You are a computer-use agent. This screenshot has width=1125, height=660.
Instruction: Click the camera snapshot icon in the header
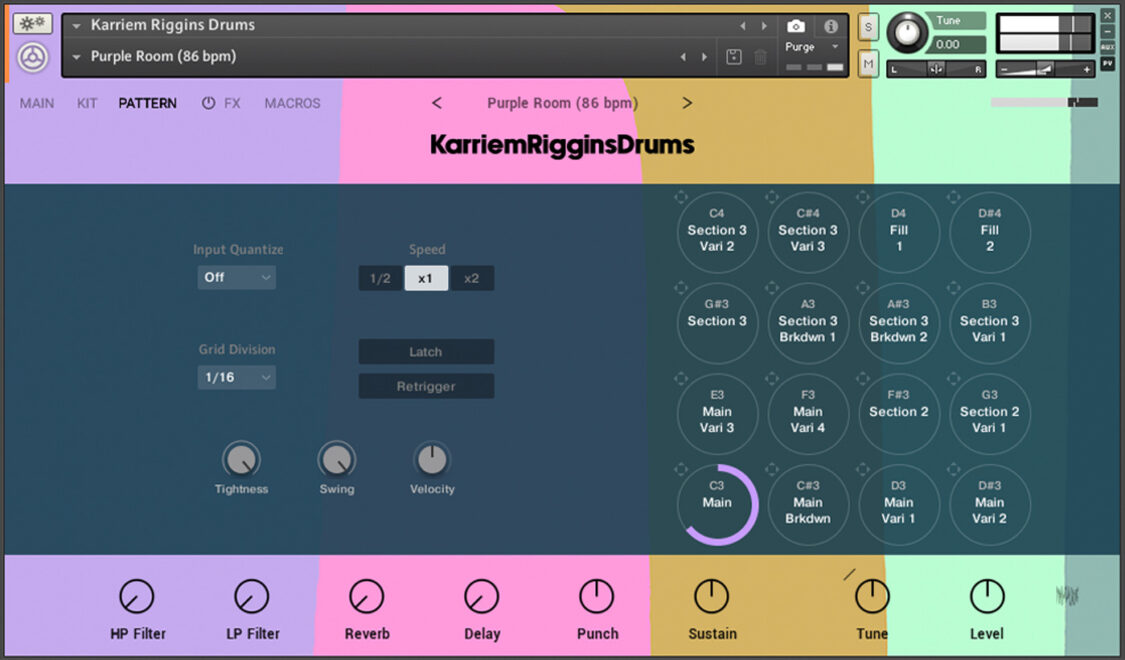click(x=796, y=25)
